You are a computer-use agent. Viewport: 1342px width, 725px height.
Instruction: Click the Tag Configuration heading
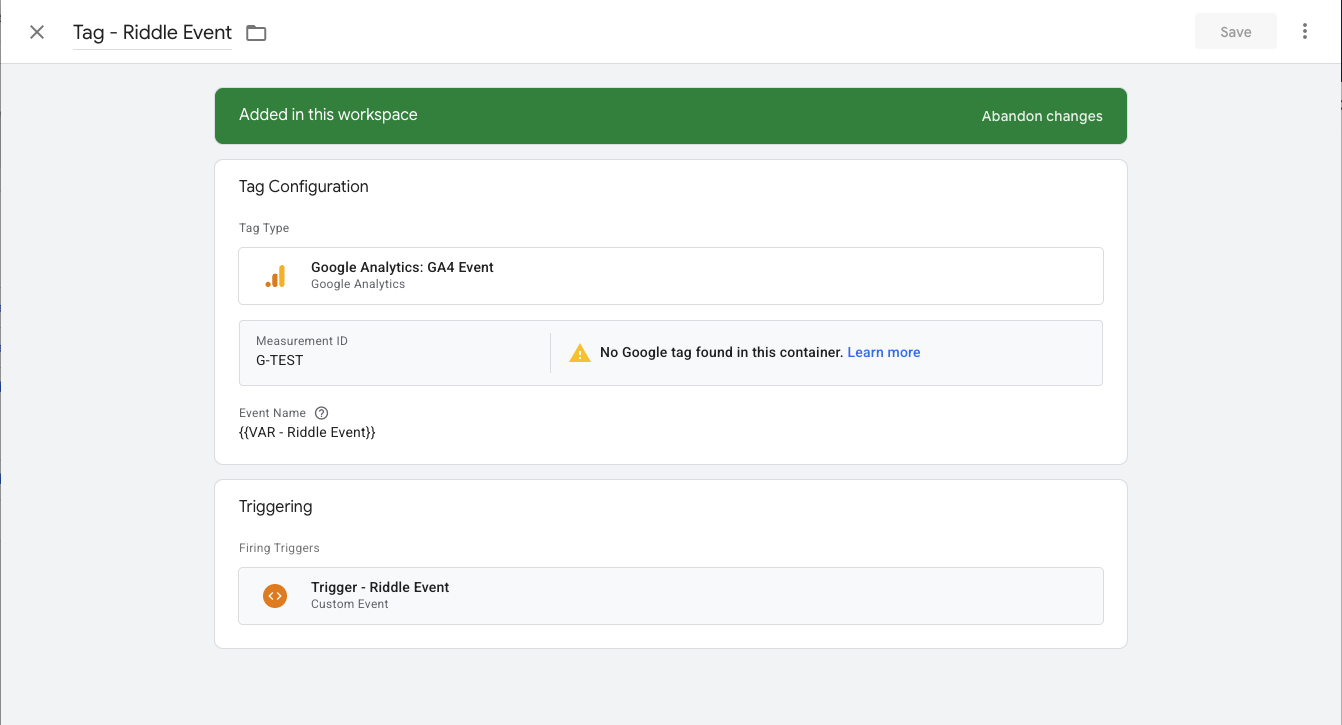point(304,187)
